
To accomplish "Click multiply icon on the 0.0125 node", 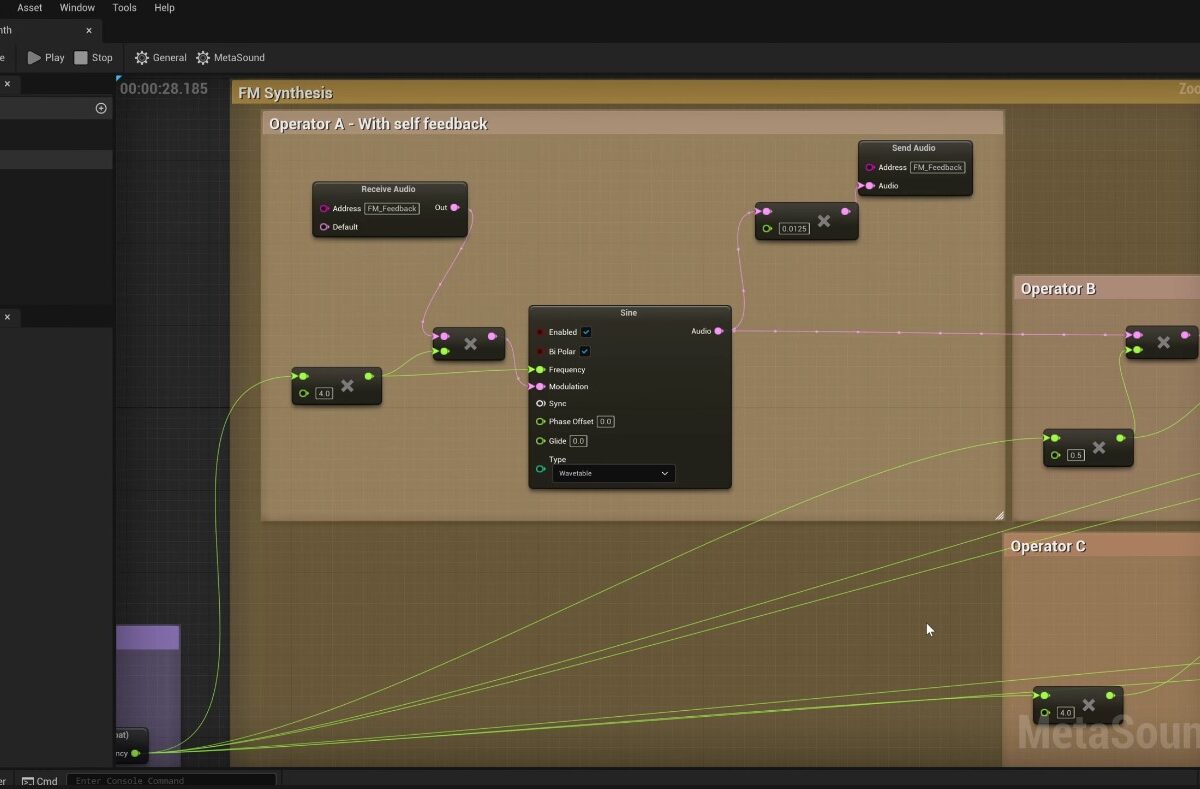I will (824, 221).
